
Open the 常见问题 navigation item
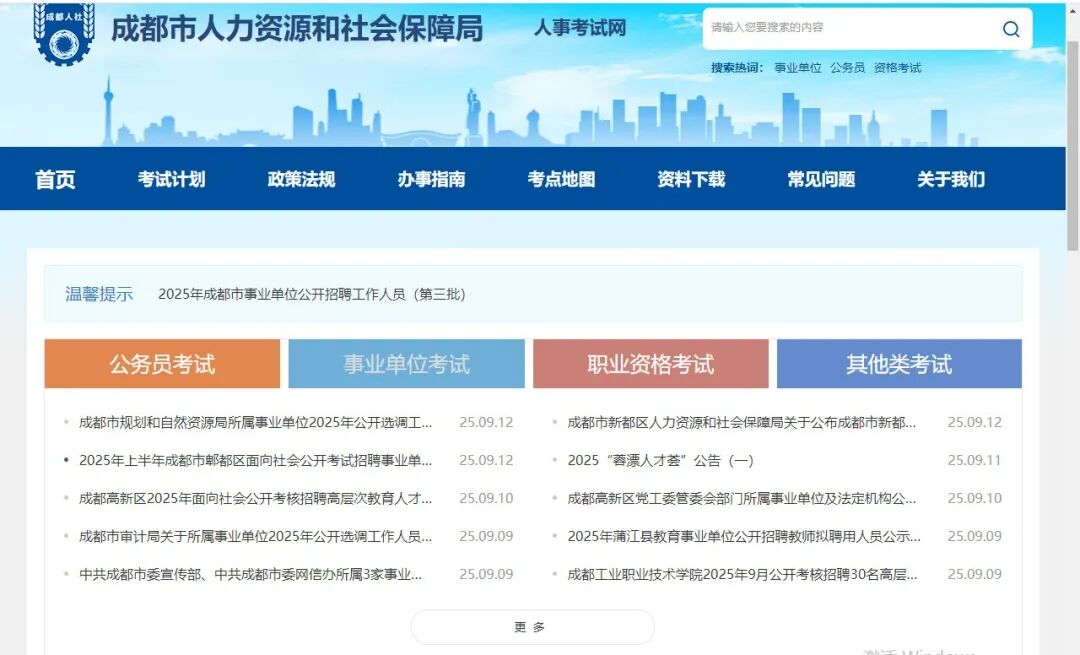coord(821,179)
